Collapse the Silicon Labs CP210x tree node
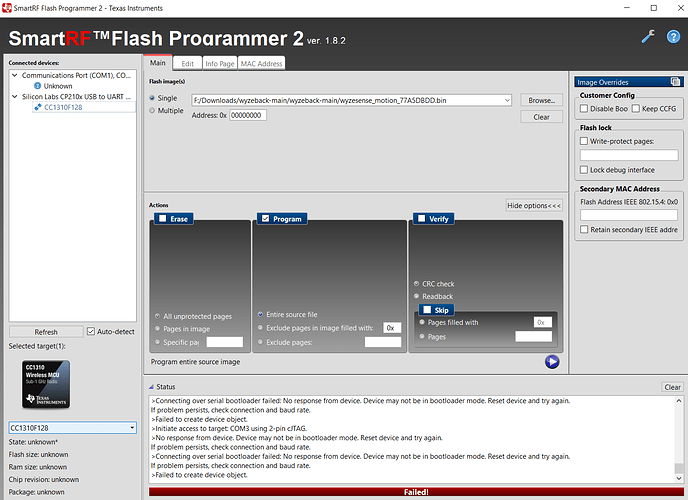This screenshot has height=500, width=688. pyautogui.click(x=14, y=96)
